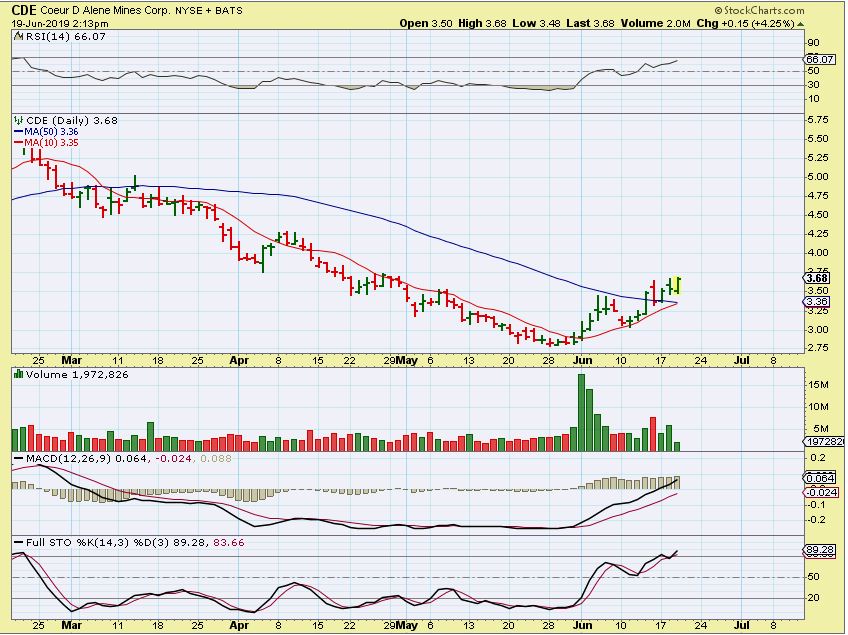Viewport: 848px width, 635px height.
Task: Click the 66.07 RSI value tag on the right axis
Action: pos(819,59)
